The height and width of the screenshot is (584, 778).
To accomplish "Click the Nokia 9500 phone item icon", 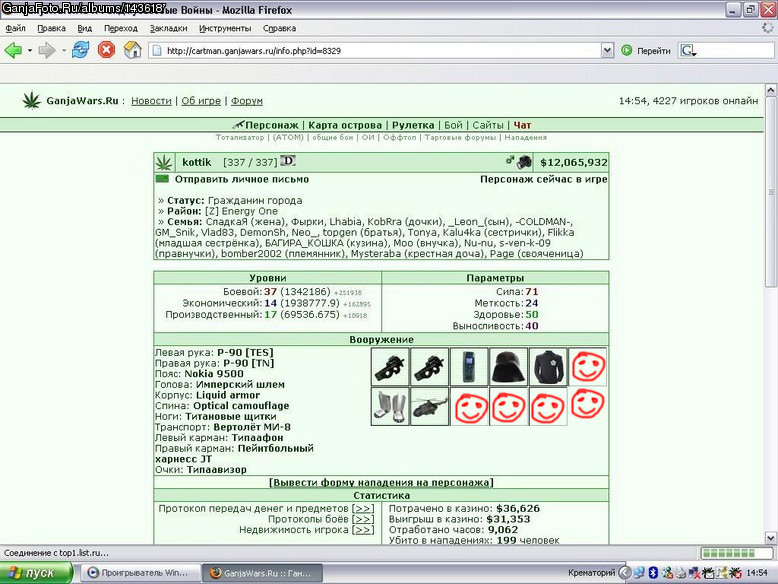I will (469, 367).
